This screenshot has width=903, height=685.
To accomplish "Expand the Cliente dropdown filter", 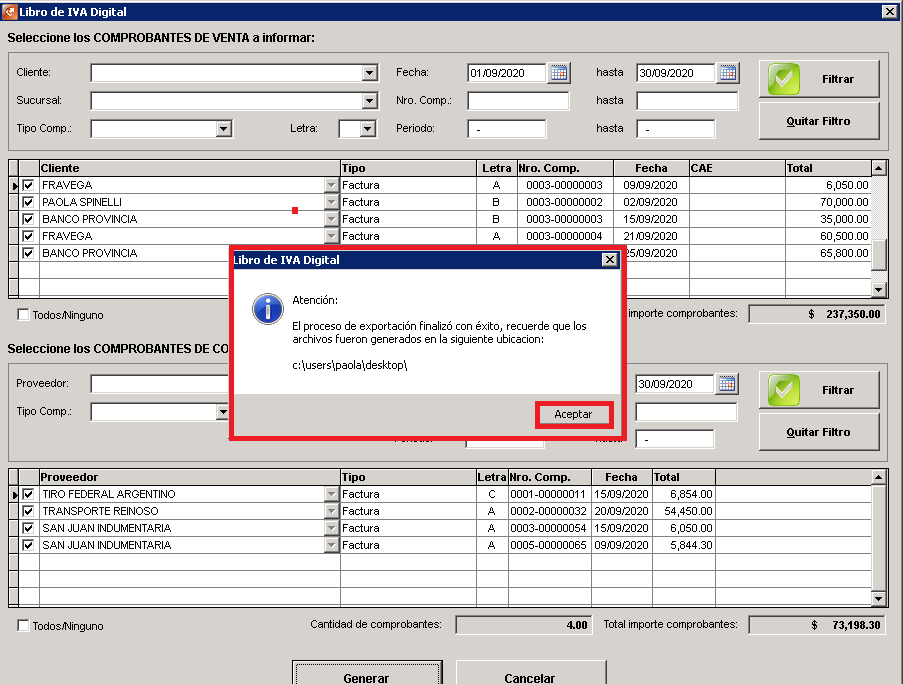I will tap(370, 73).
